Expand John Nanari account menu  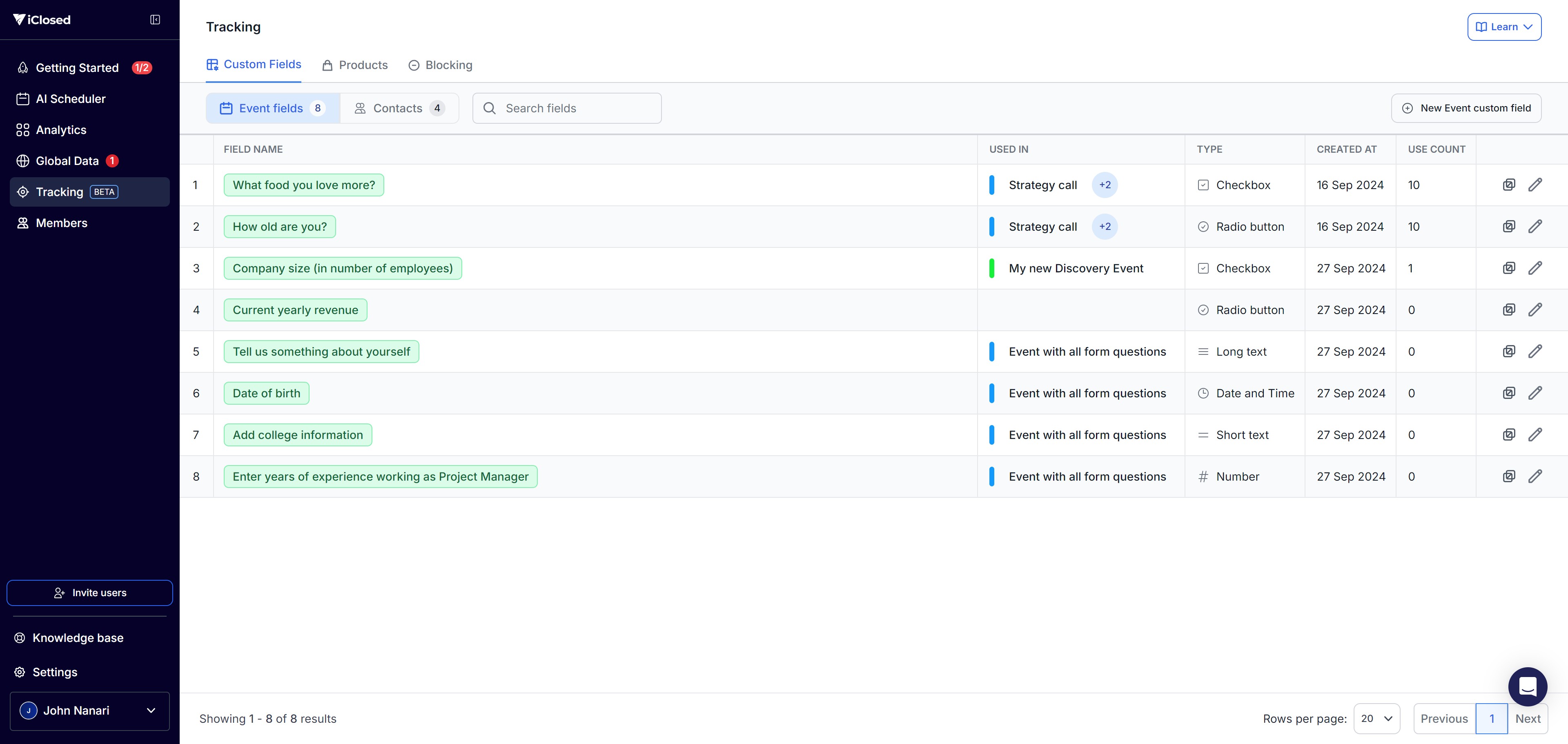tap(89, 711)
